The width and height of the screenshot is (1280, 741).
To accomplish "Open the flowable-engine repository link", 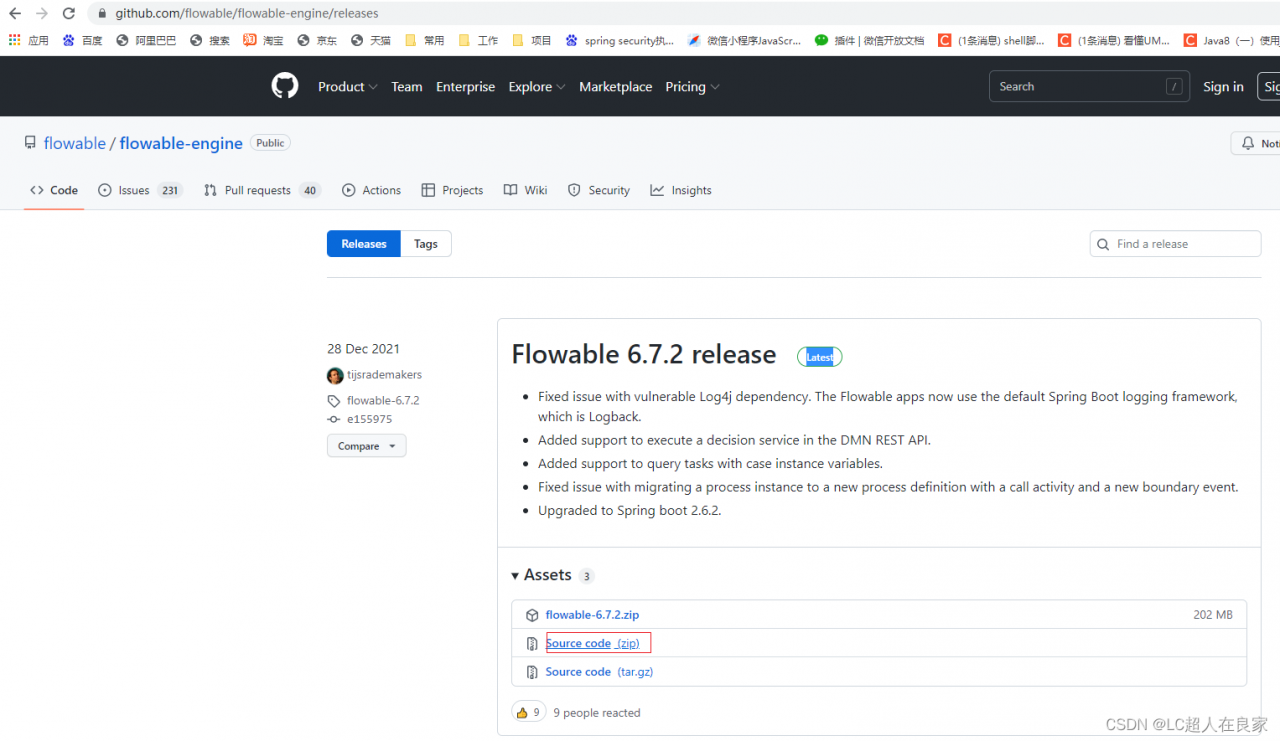I will tap(181, 143).
